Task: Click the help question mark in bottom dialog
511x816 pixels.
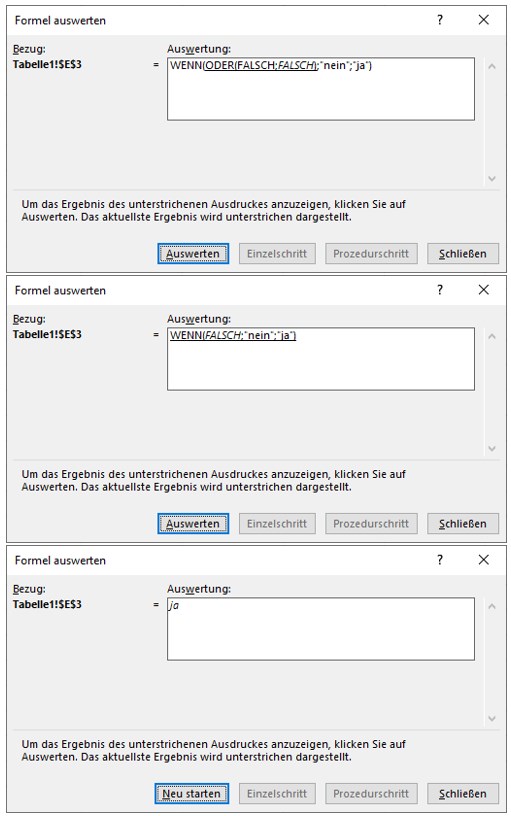Action: 440,560
